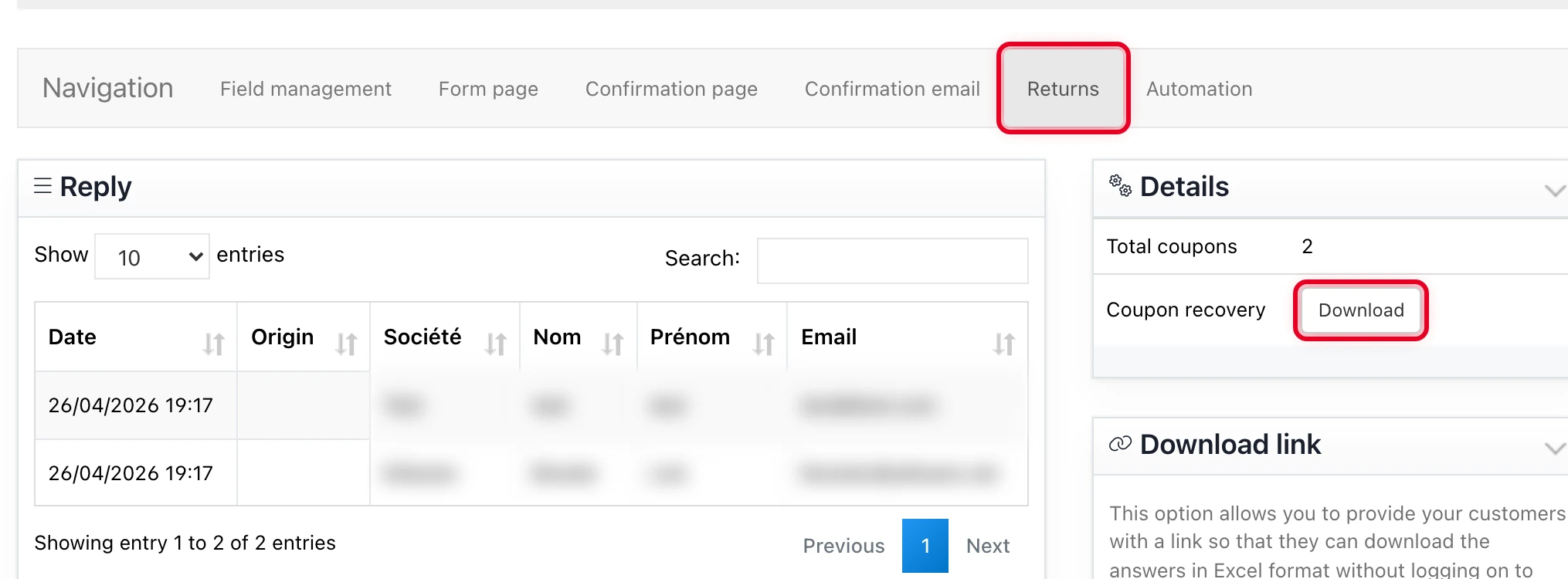Click the gears icon next to Details
Screen dimensions: 1568x579
coord(1118,185)
